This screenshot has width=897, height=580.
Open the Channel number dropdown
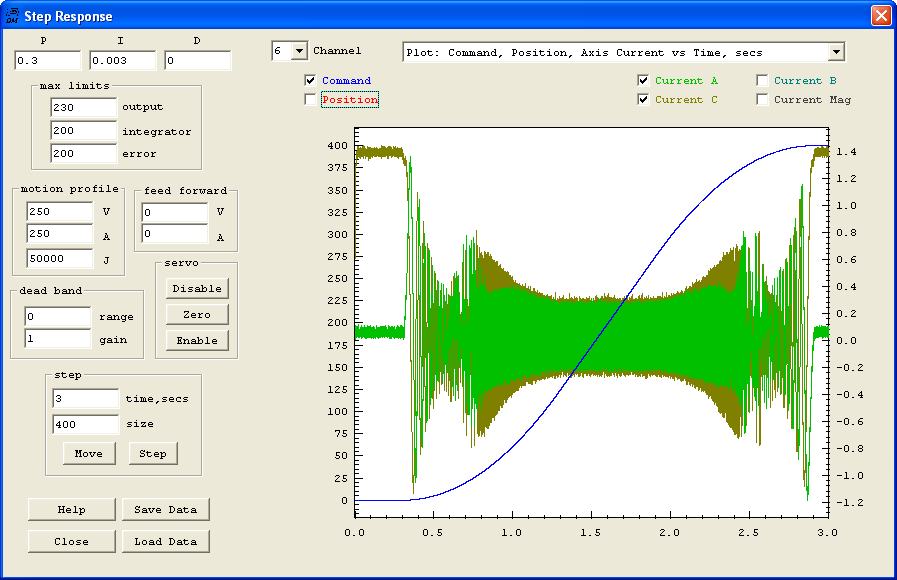(298, 51)
